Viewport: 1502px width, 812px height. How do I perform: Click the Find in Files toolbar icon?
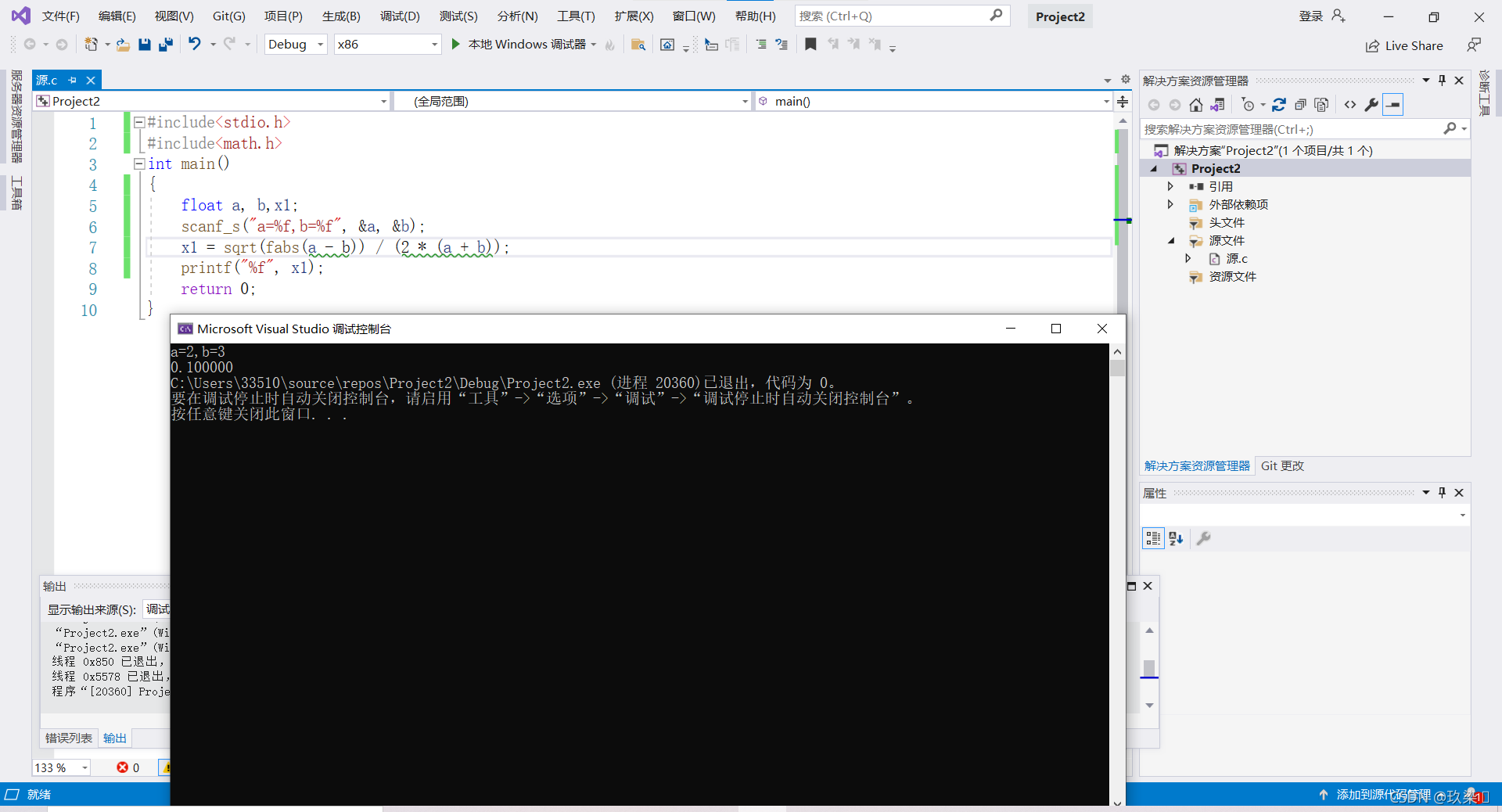coord(638,45)
